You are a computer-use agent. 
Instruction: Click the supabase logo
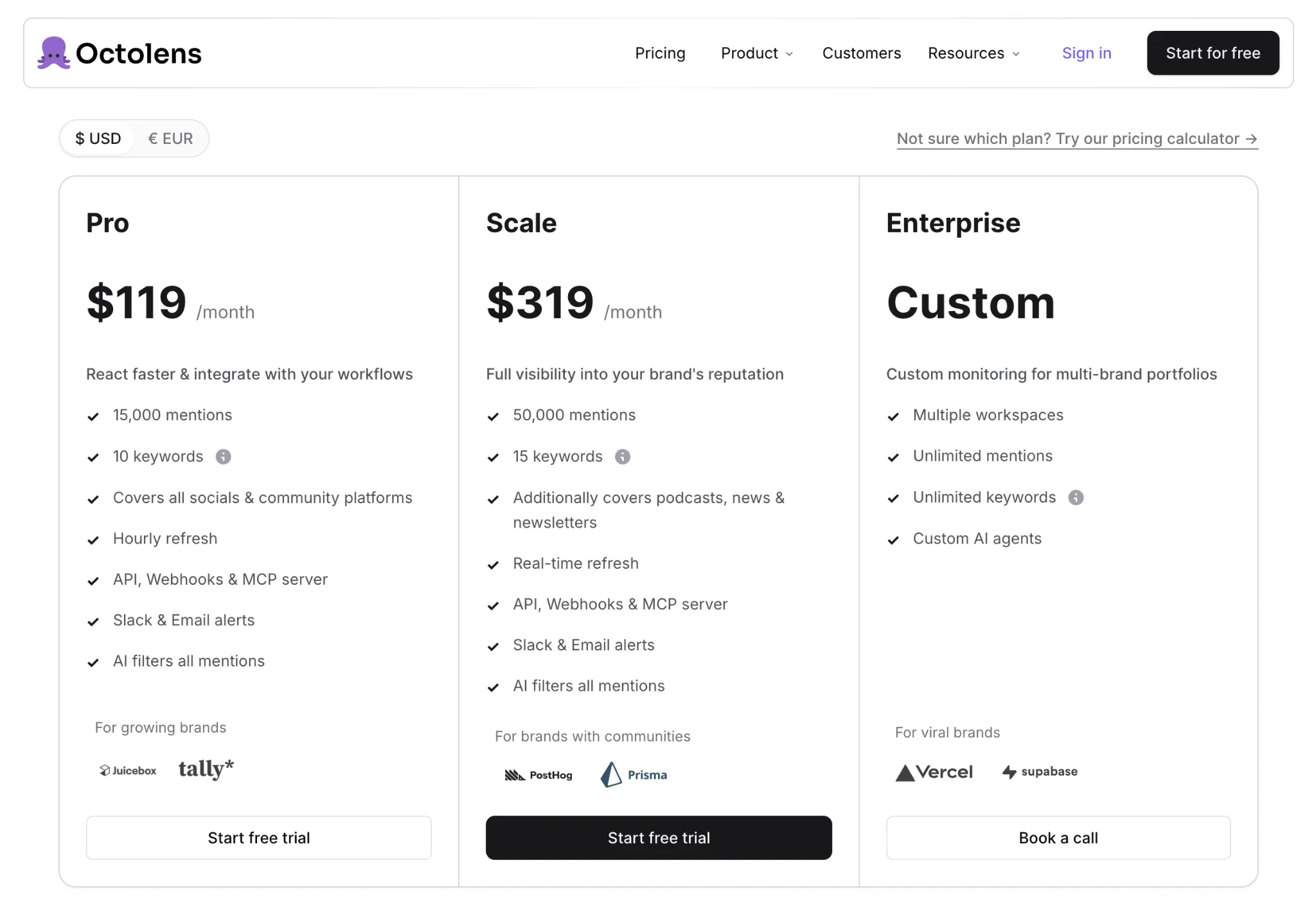tap(1040, 772)
